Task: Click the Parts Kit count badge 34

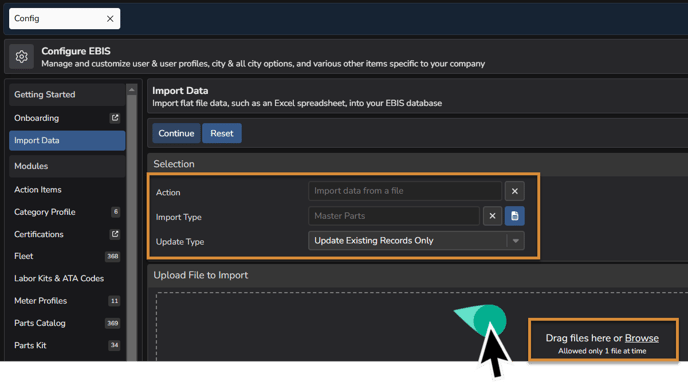Action: [115, 345]
